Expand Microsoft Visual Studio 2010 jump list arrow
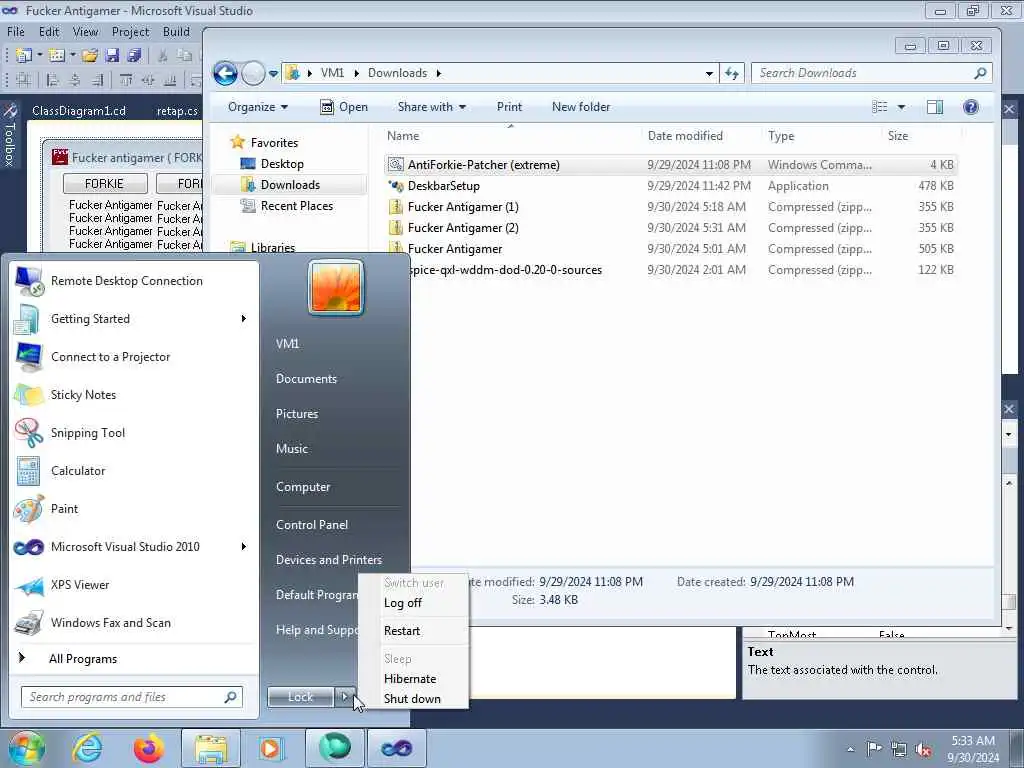This screenshot has width=1024, height=768. click(x=244, y=547)
